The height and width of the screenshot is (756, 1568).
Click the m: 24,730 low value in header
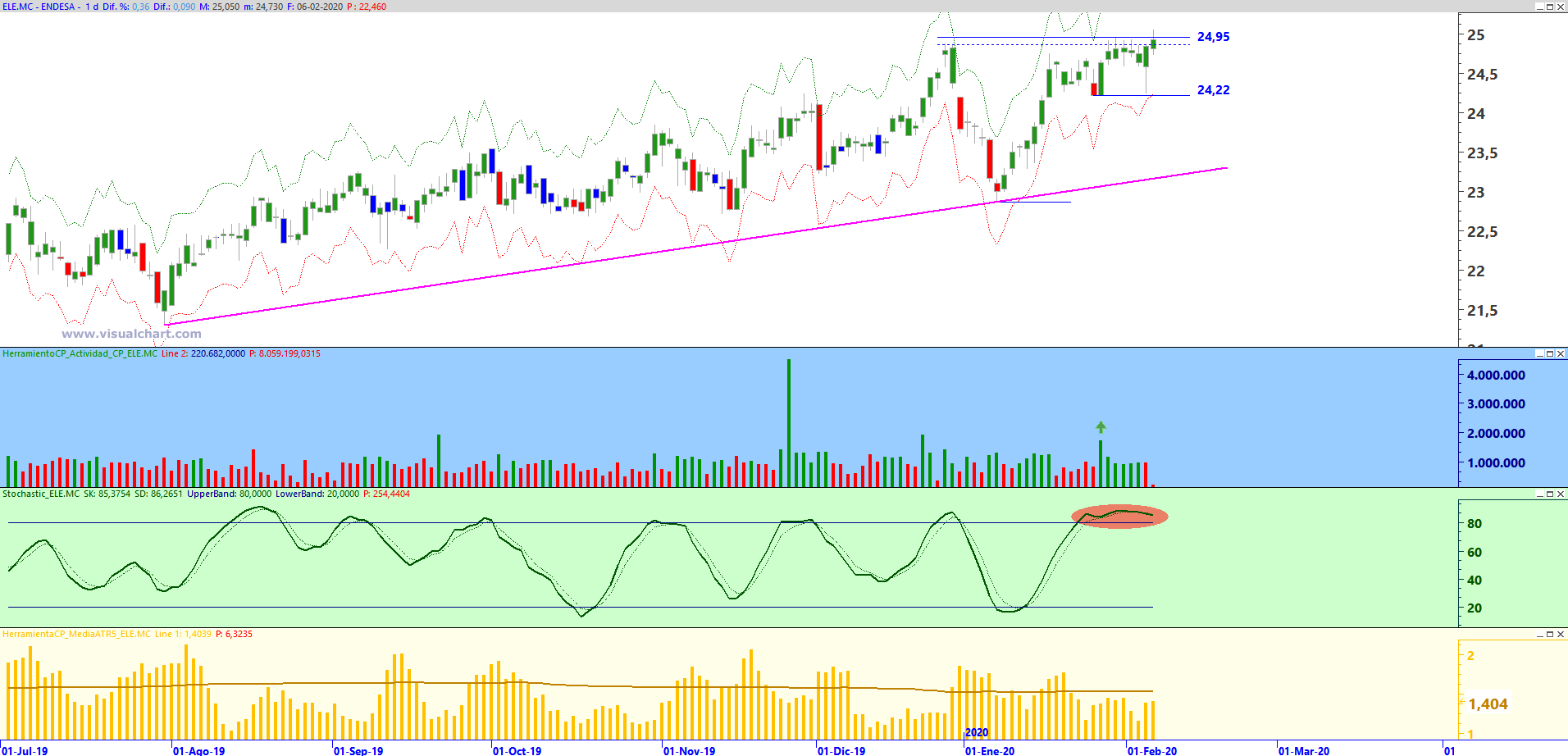tap(263, 7)
